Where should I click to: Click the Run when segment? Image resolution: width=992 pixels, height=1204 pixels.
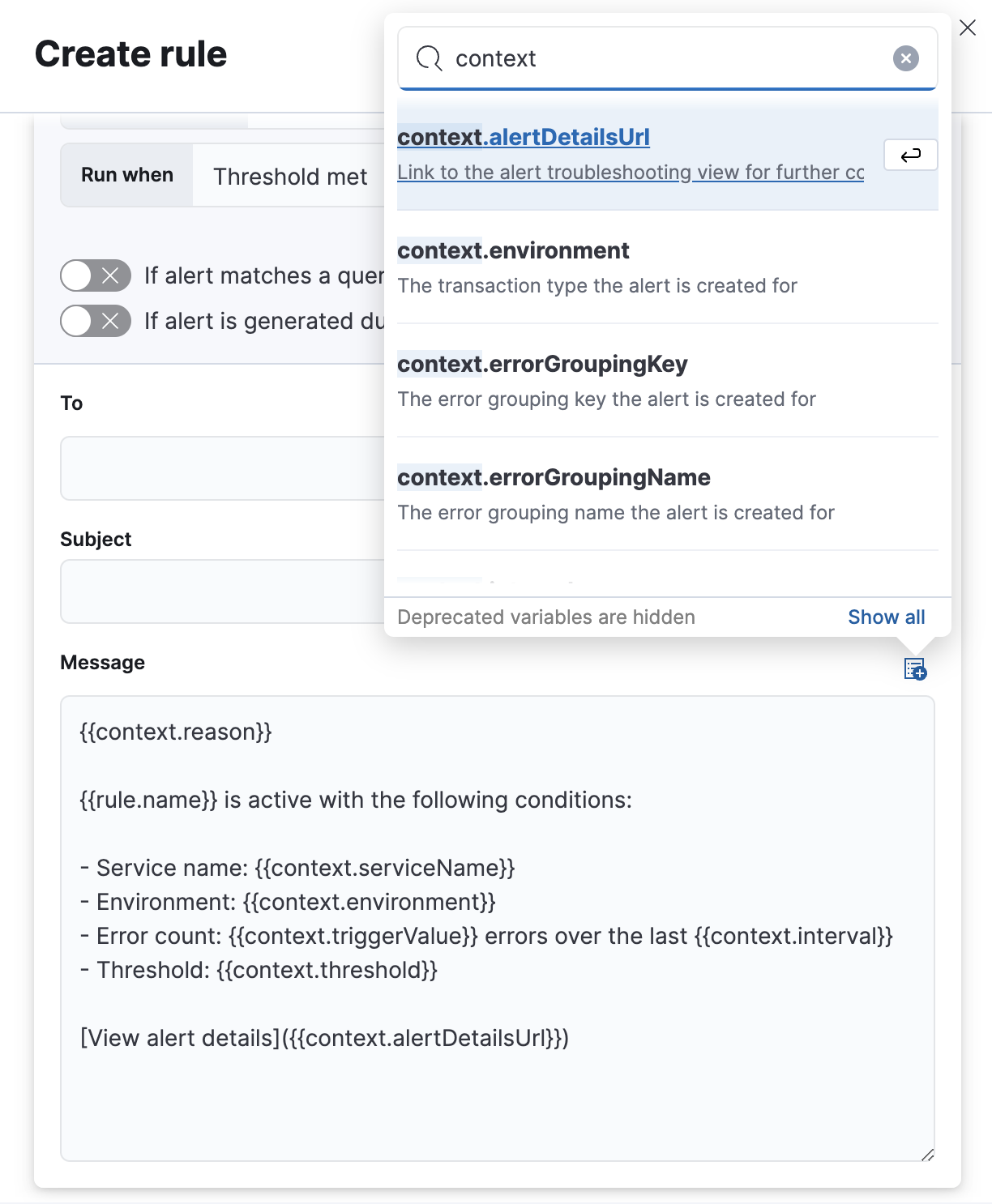(x=126, y=175)
